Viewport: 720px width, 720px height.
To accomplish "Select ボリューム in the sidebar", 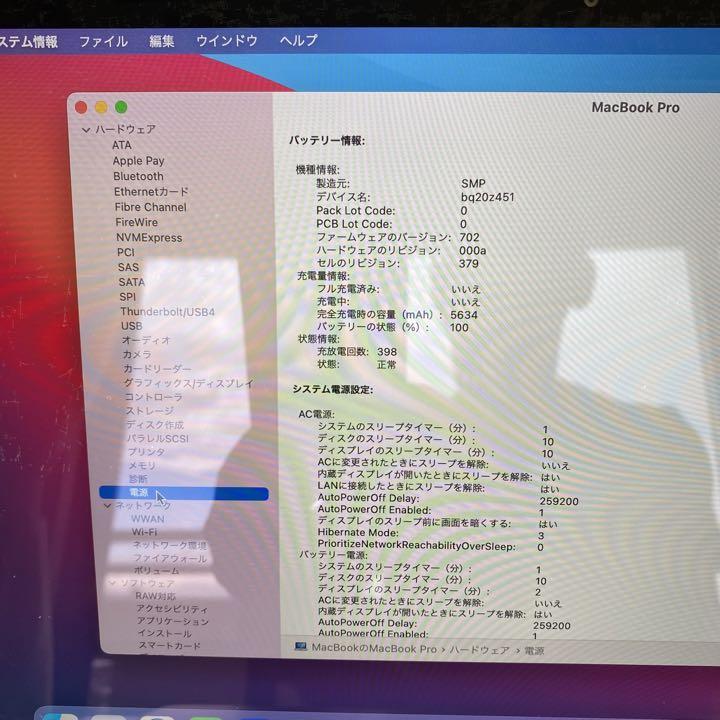I will point(157,571).
